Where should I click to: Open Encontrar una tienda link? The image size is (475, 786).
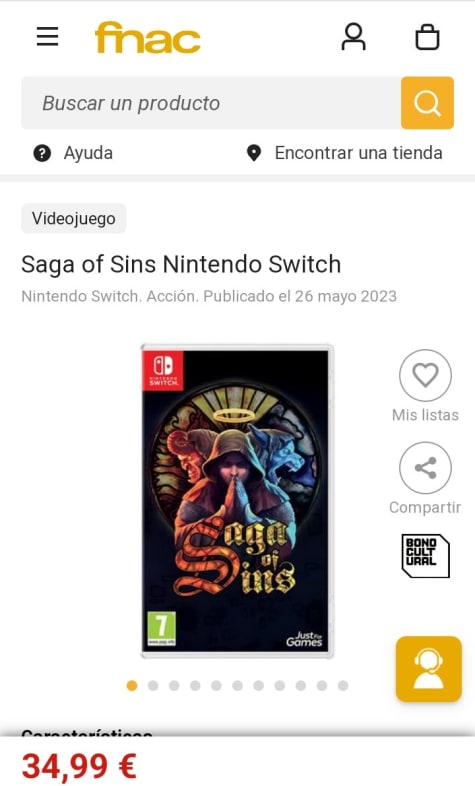(358, 153)
